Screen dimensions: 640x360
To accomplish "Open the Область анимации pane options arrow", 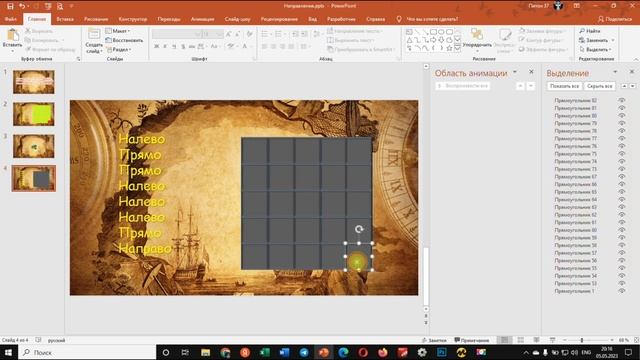I will pos(515,72).
